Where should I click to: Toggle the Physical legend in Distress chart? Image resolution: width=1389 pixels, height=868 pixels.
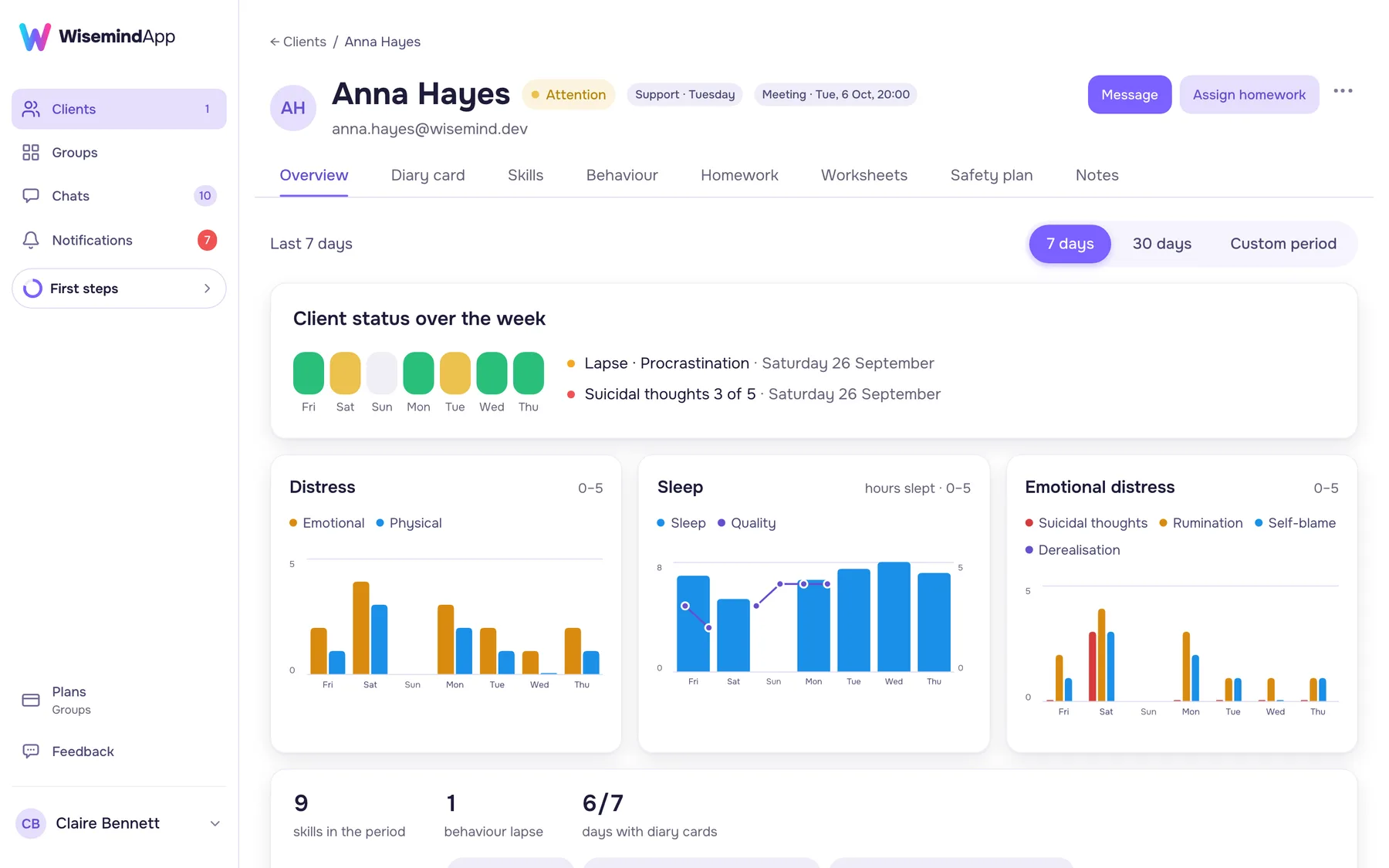409,523
